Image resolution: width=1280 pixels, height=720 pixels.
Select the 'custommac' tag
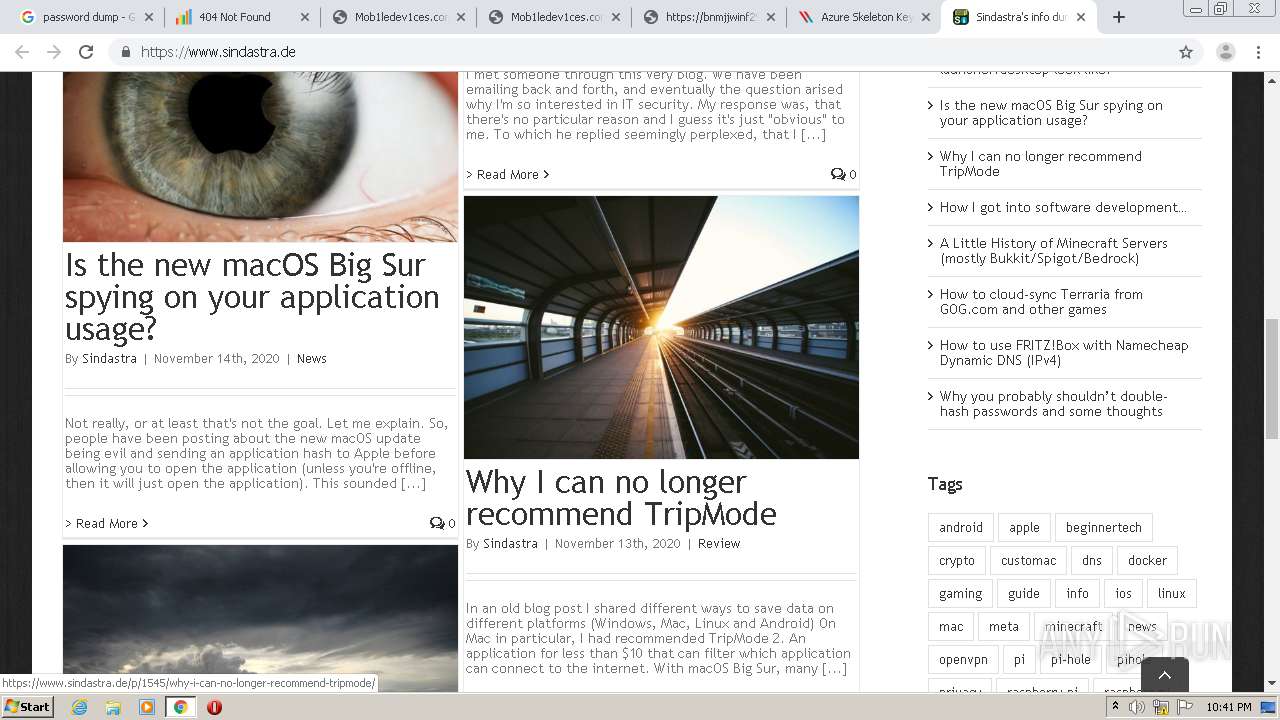pyautogui.click(x=1028, y=560)
